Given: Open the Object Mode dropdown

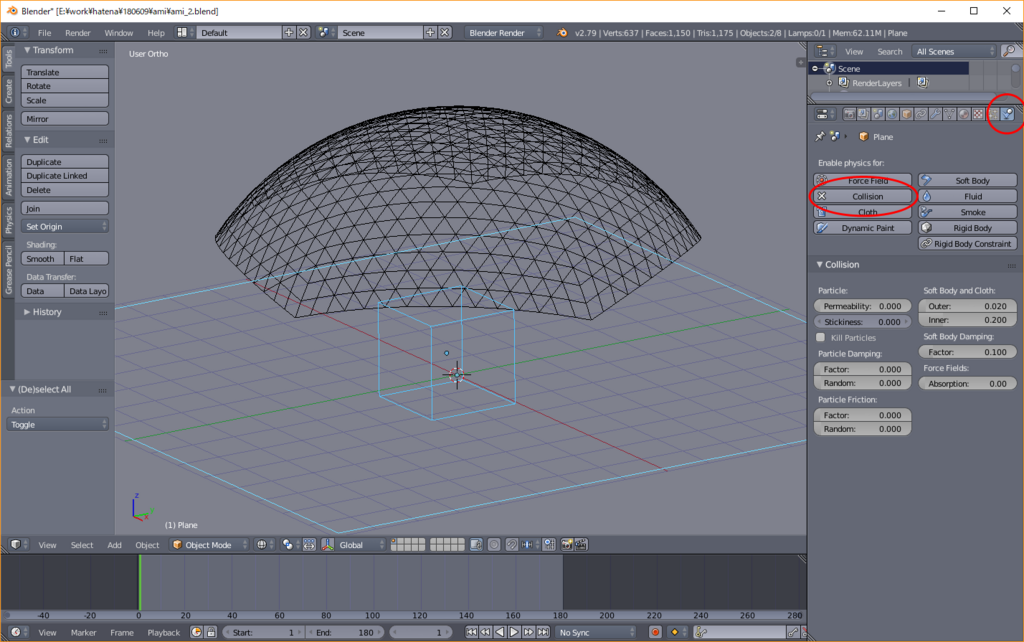Looking at the screenshot, I should [207, 545].
